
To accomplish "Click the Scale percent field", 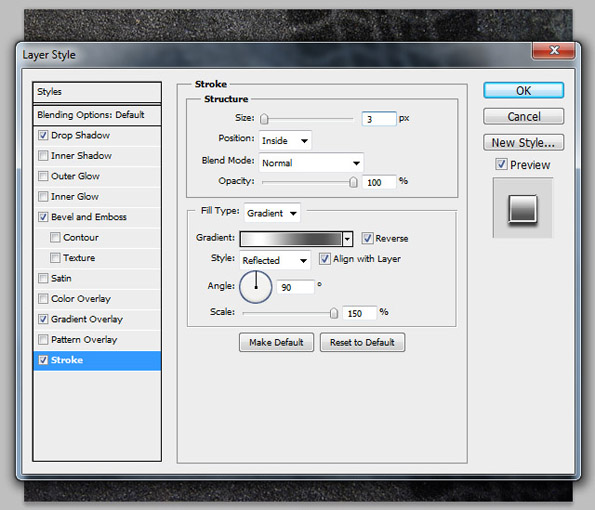I will [359, 313].
